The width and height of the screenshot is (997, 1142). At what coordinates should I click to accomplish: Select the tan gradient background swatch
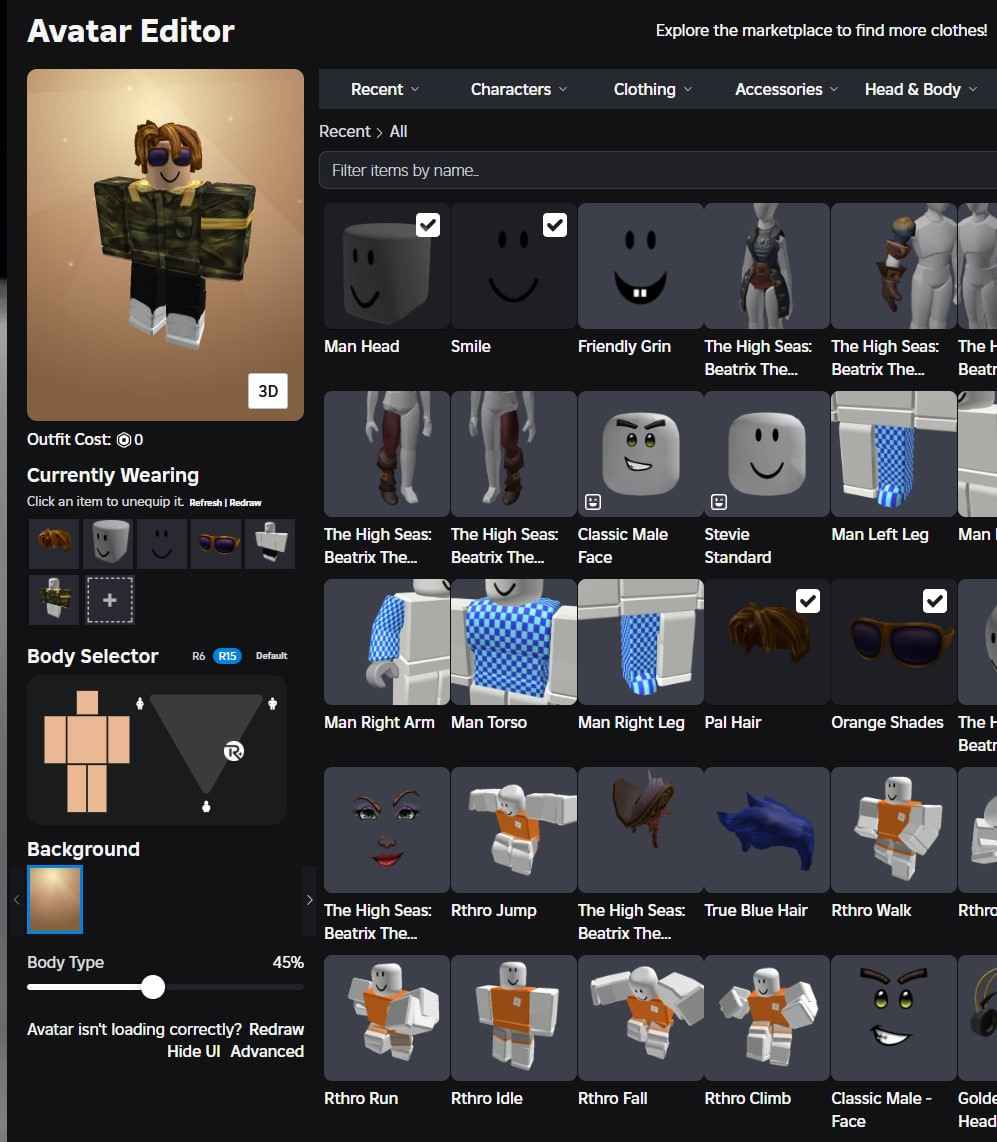click(x=55, y=899)
